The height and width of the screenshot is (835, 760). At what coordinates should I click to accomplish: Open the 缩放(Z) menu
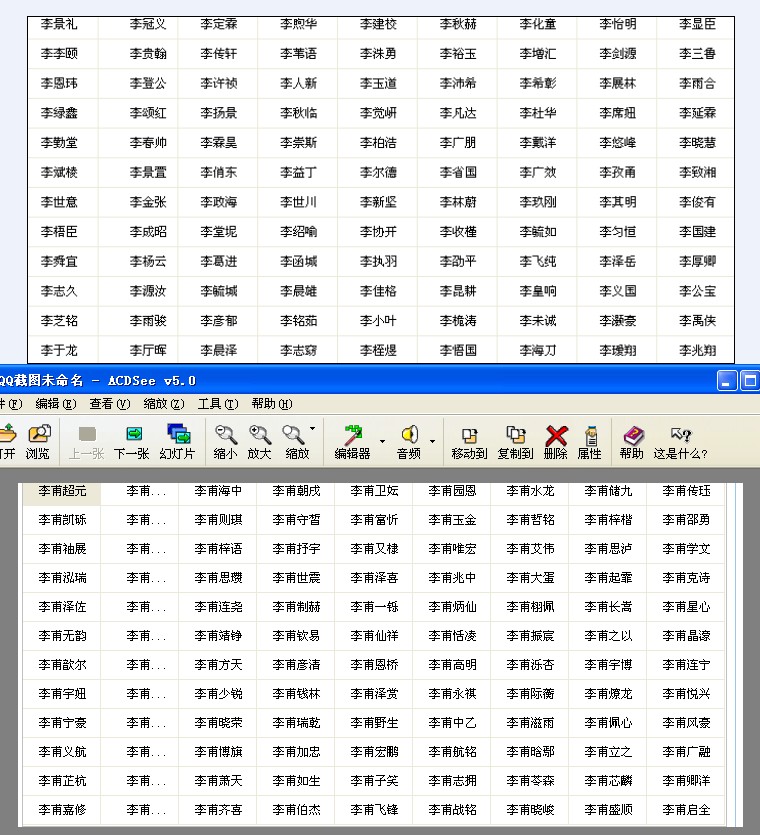(x=164, y=404)
